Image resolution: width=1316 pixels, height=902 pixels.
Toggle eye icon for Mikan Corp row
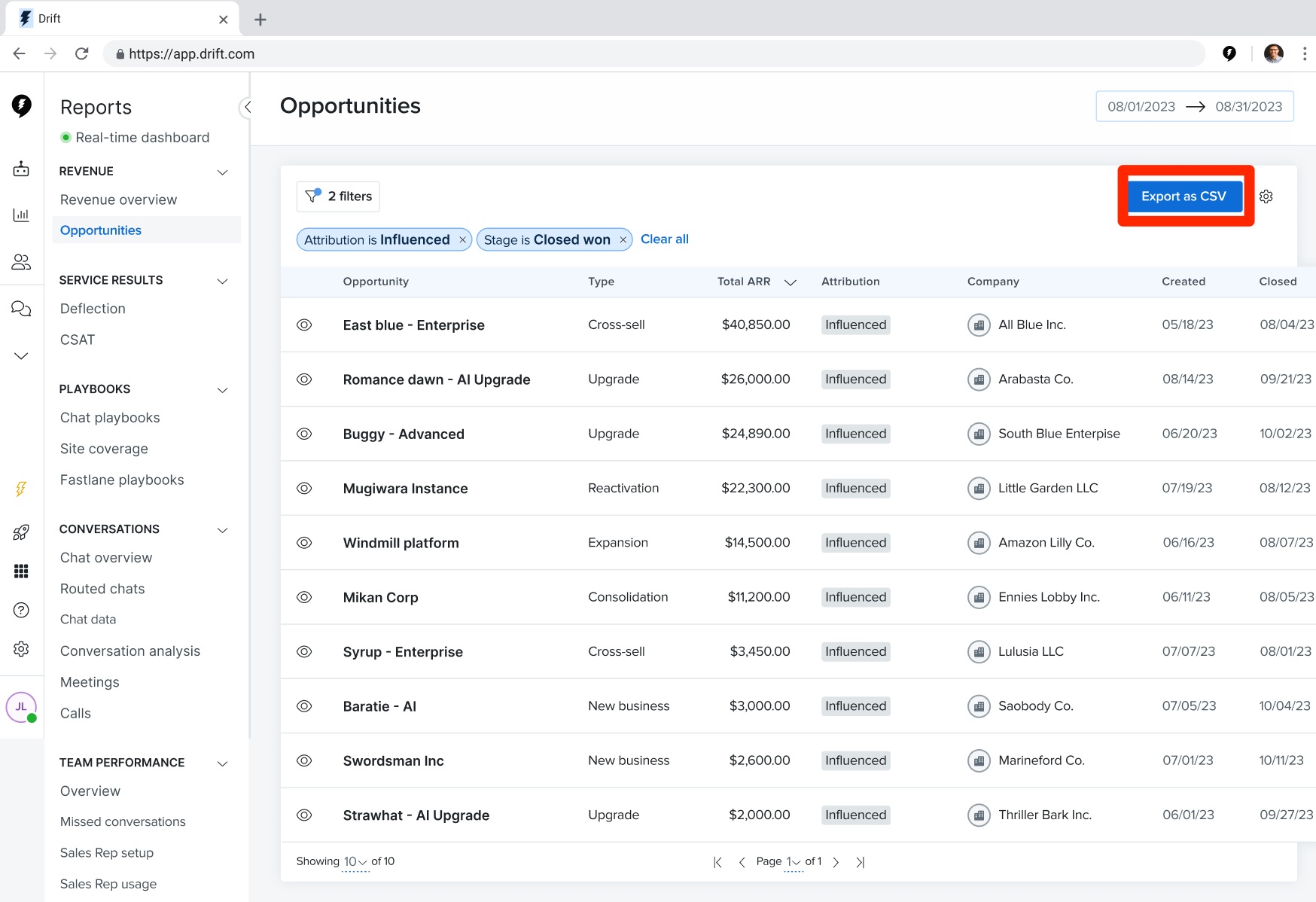304,597
